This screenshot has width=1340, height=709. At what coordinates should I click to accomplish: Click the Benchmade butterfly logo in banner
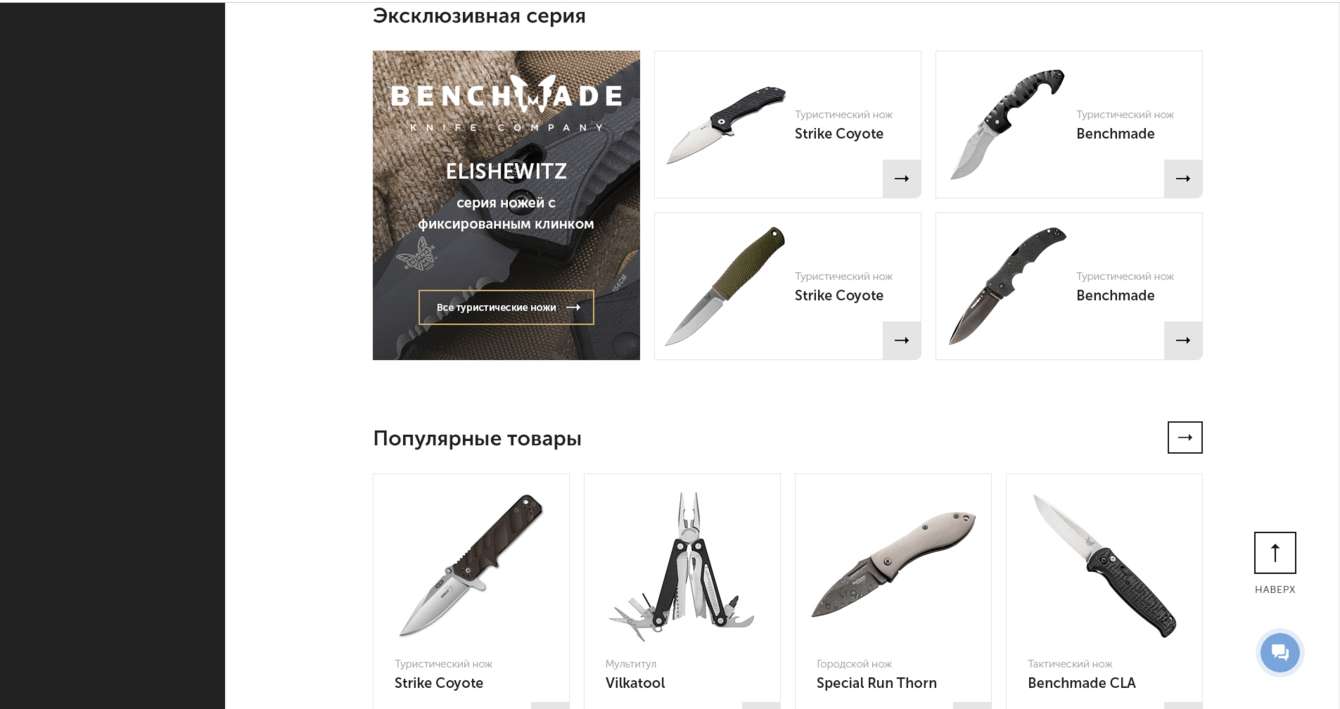[506, 101]
